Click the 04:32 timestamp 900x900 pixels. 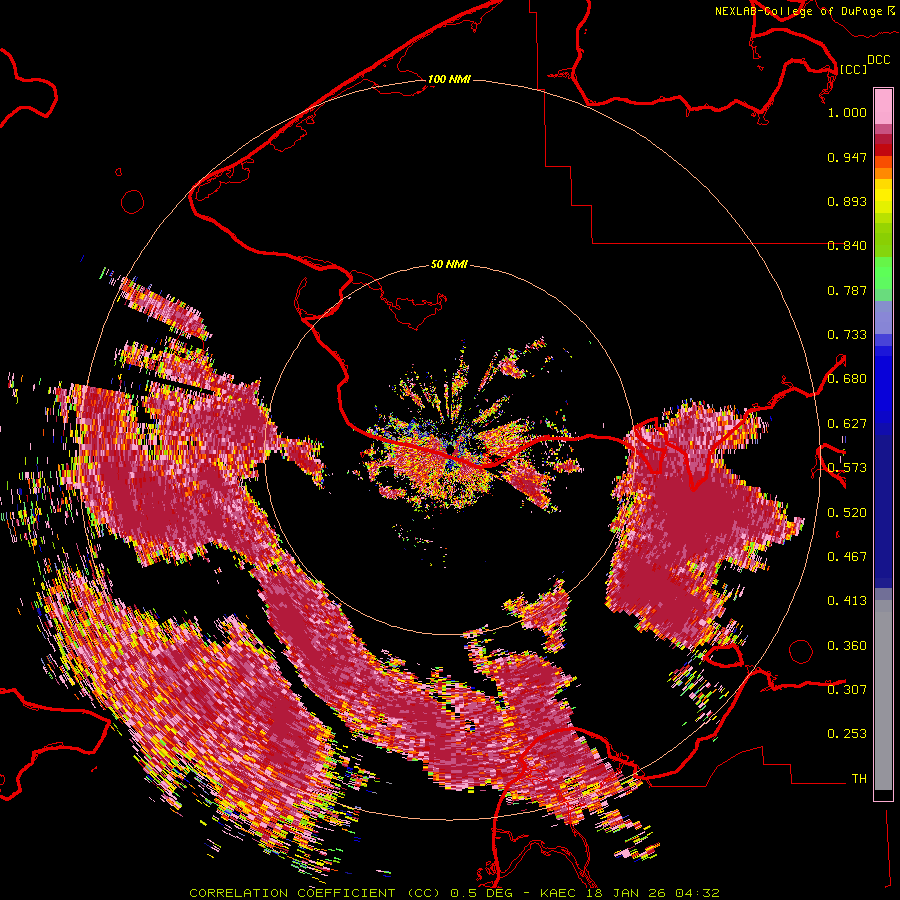pos(697,893)
